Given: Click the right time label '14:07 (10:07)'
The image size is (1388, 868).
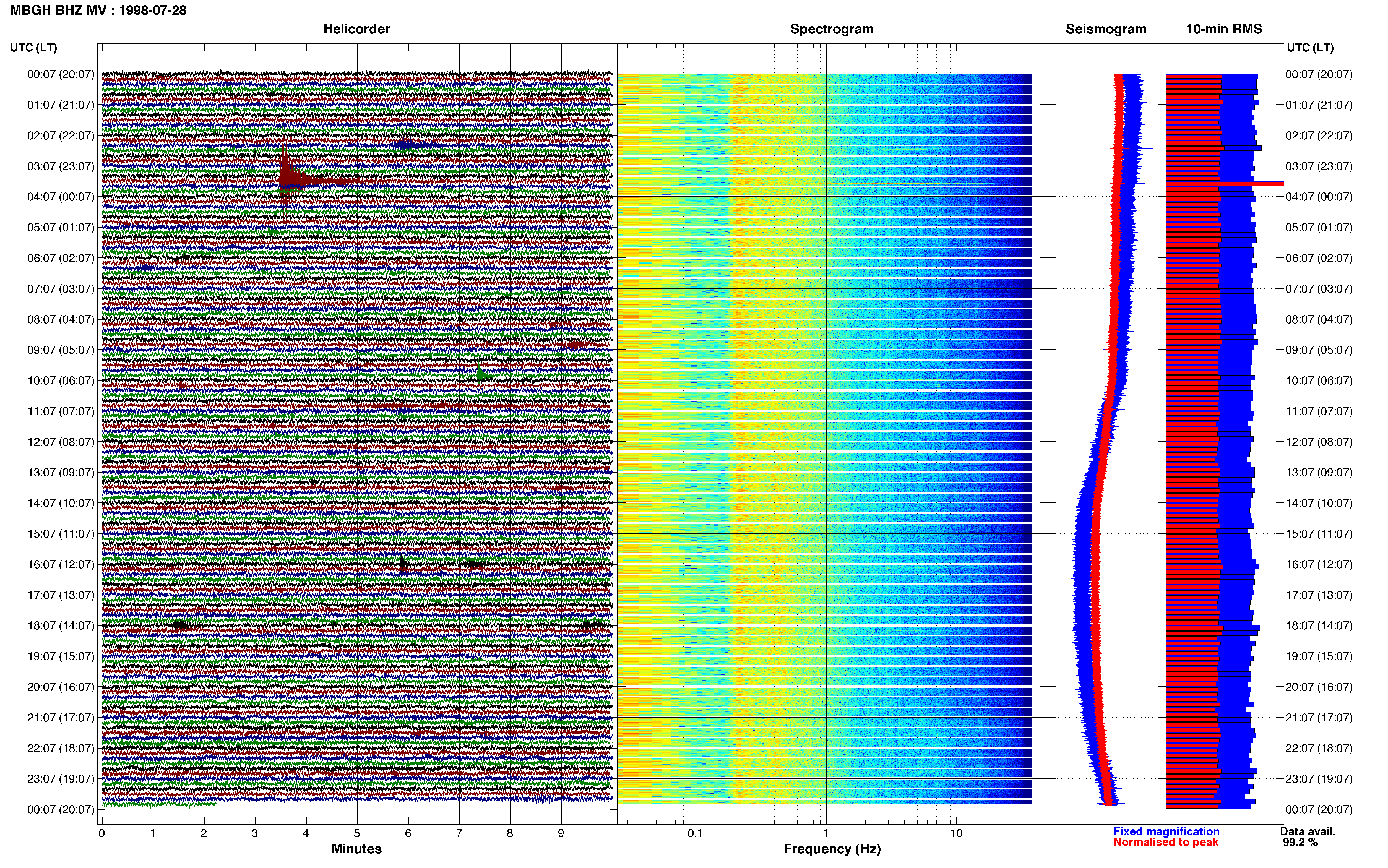Looking at the screenshot, I should [x=1319, y=504].
